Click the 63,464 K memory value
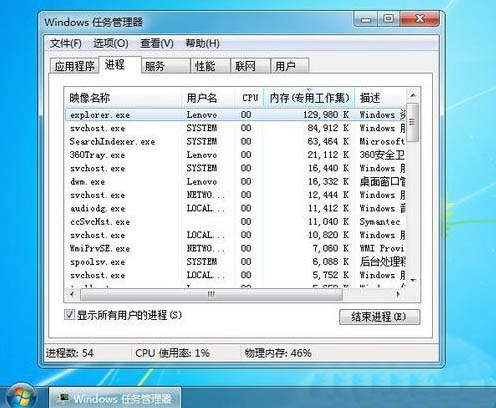Viewport: 496px width, 408px height. coord(328,142)
